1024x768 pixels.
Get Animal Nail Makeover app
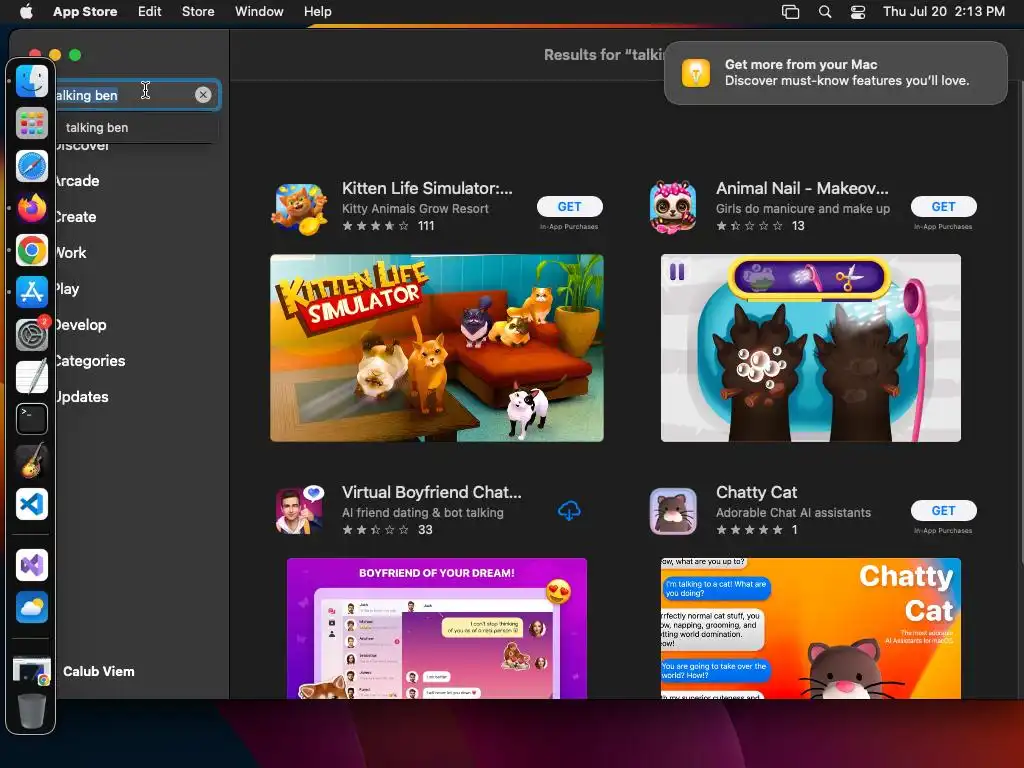pos(944,206)
